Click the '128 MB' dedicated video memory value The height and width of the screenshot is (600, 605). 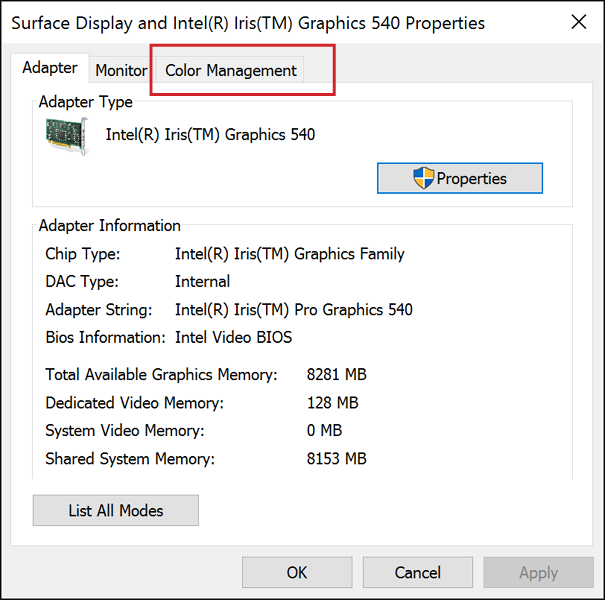tap(332, 402)
